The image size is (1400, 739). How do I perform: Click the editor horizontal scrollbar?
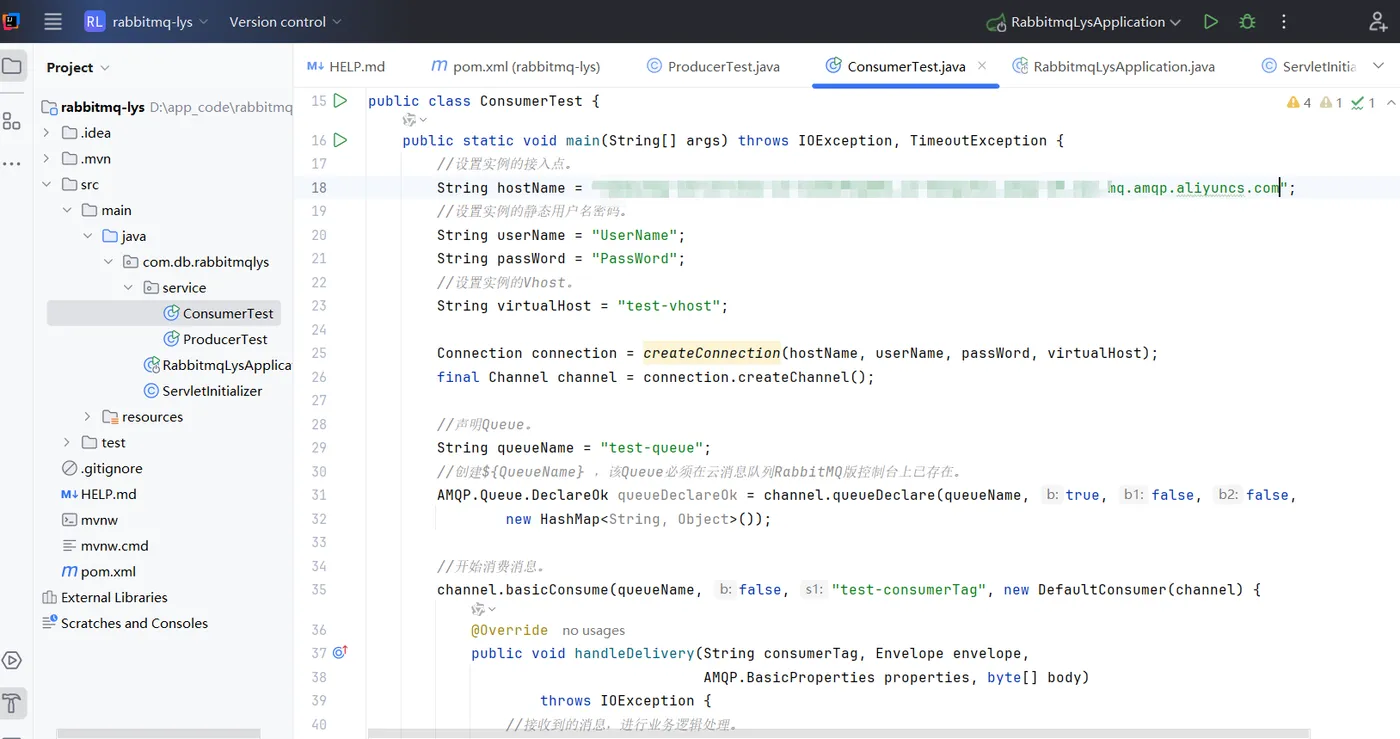pos(839,733)
